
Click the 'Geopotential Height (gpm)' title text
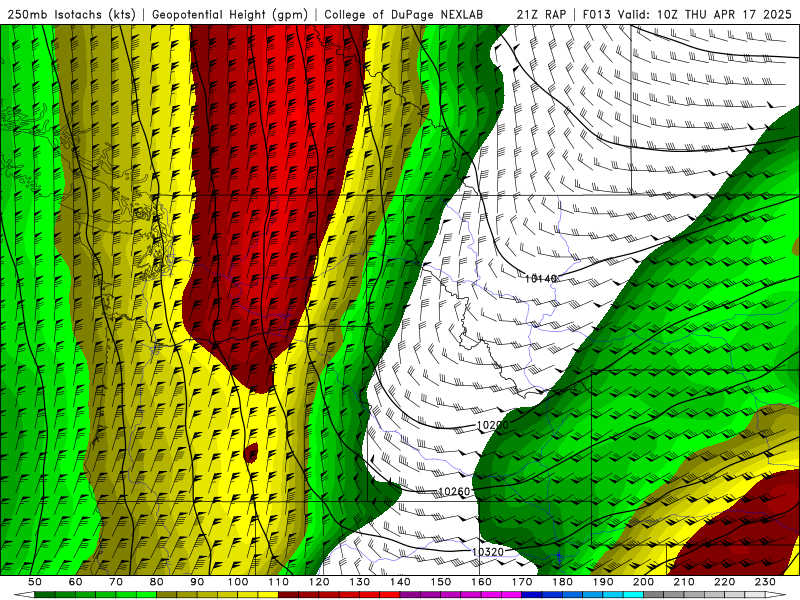(x=230, y=15)
